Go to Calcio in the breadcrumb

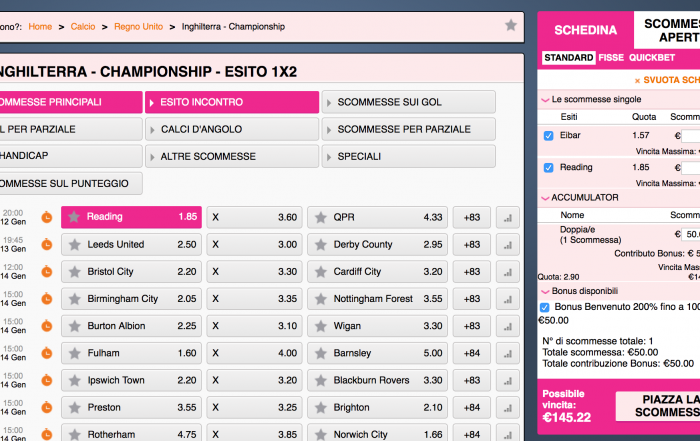coord(83,27)
